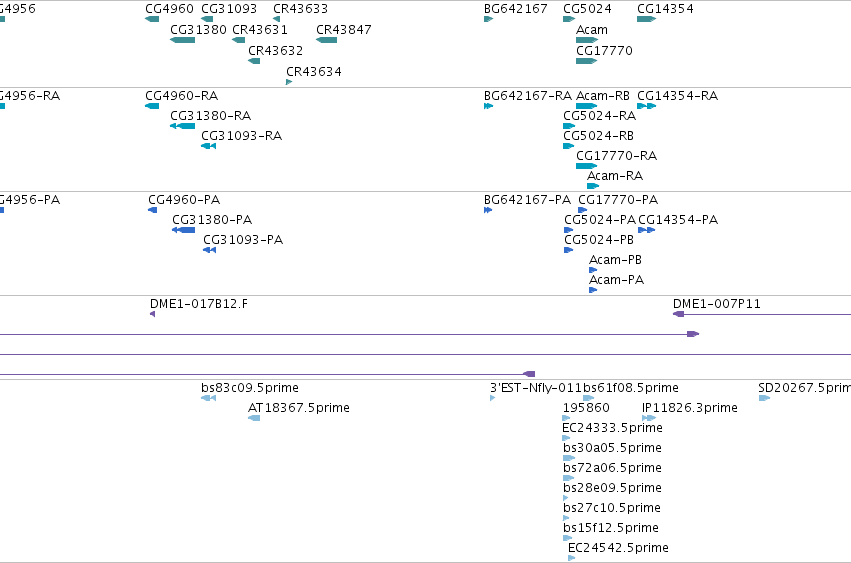851x563 pixels.
Task: Select the bs61f08.5prime EST label
Action: (631, 388)
